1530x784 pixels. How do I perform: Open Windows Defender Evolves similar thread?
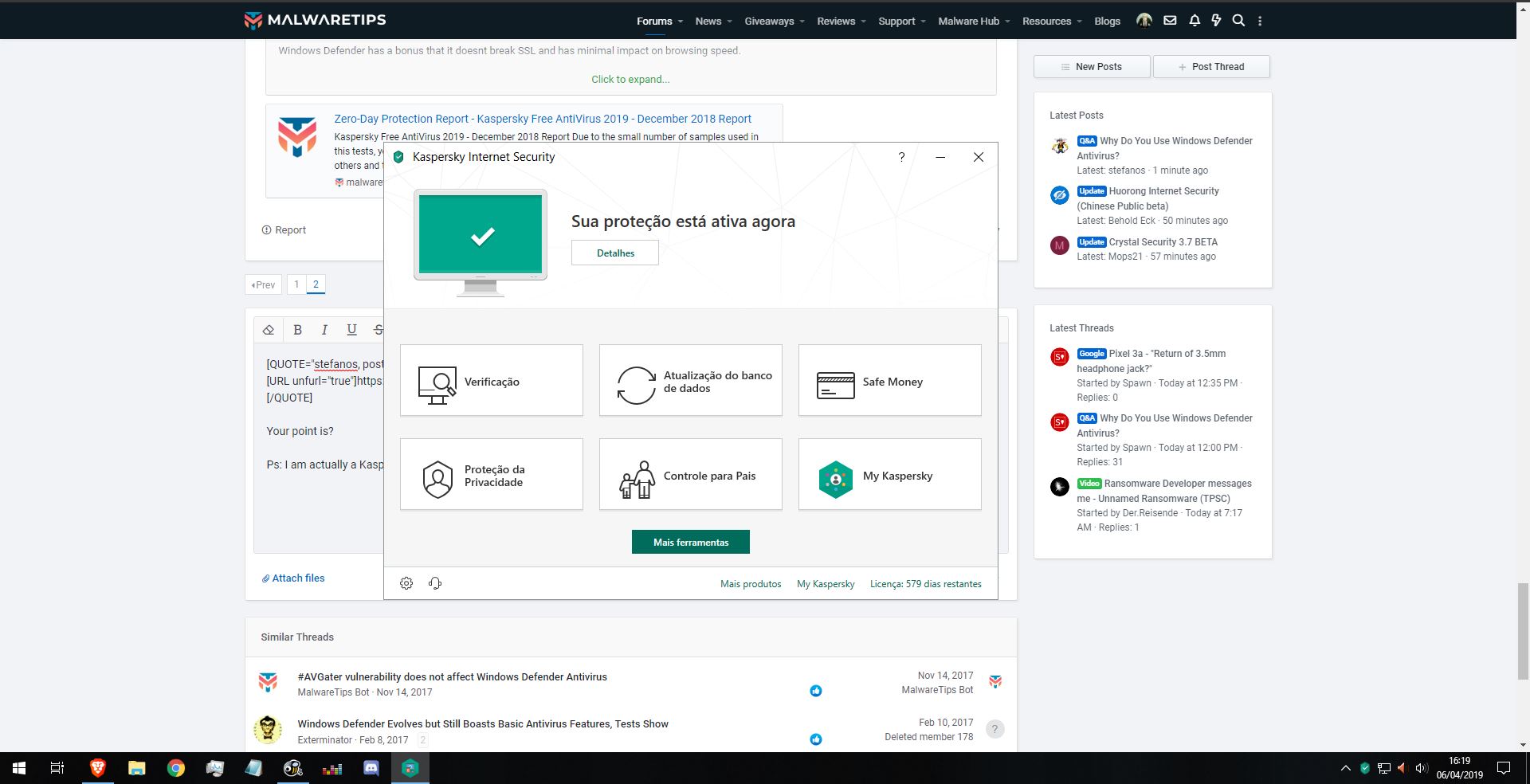483,724
